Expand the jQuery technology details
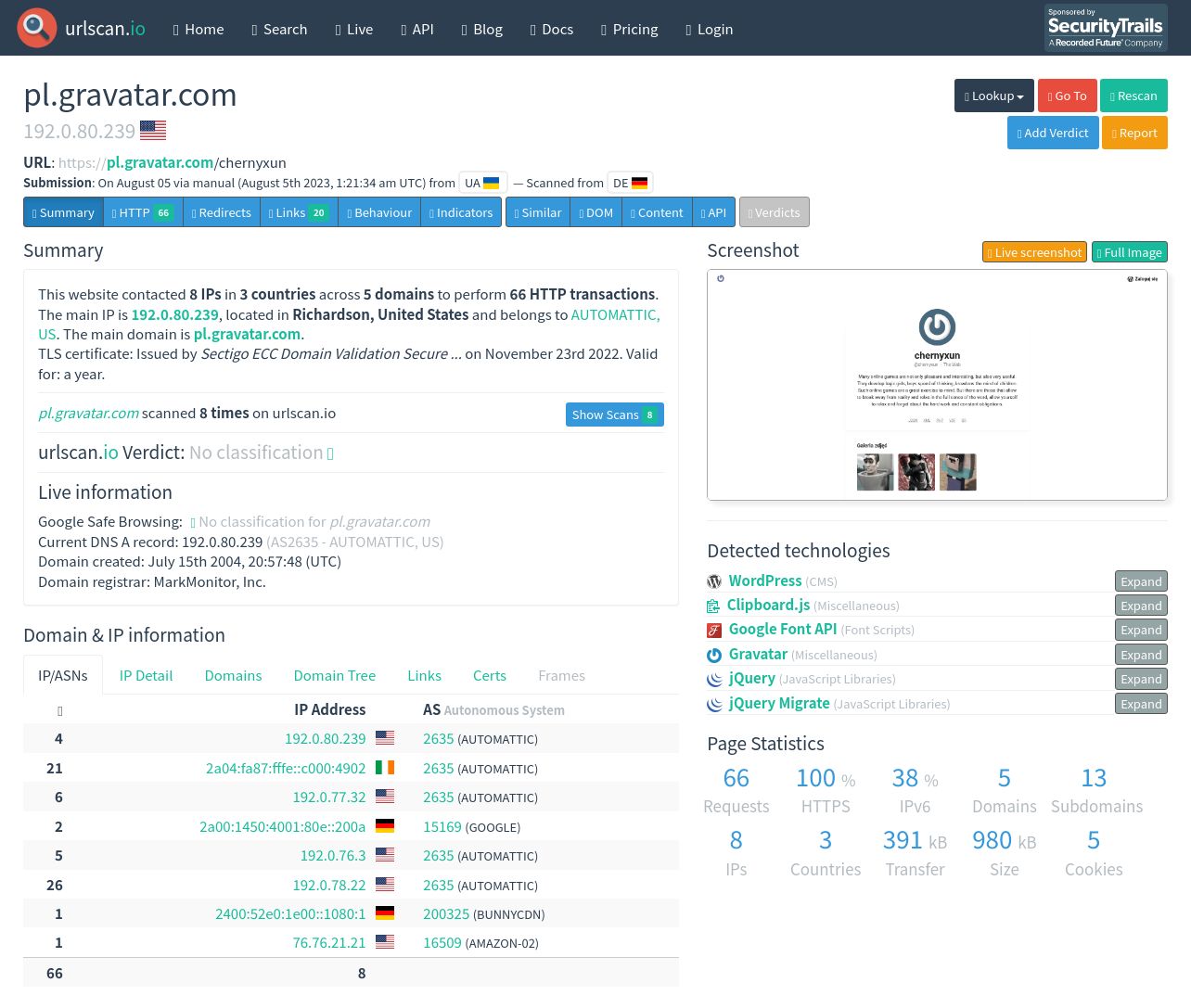1191x1008 pixels. (x=1141, y=679)
